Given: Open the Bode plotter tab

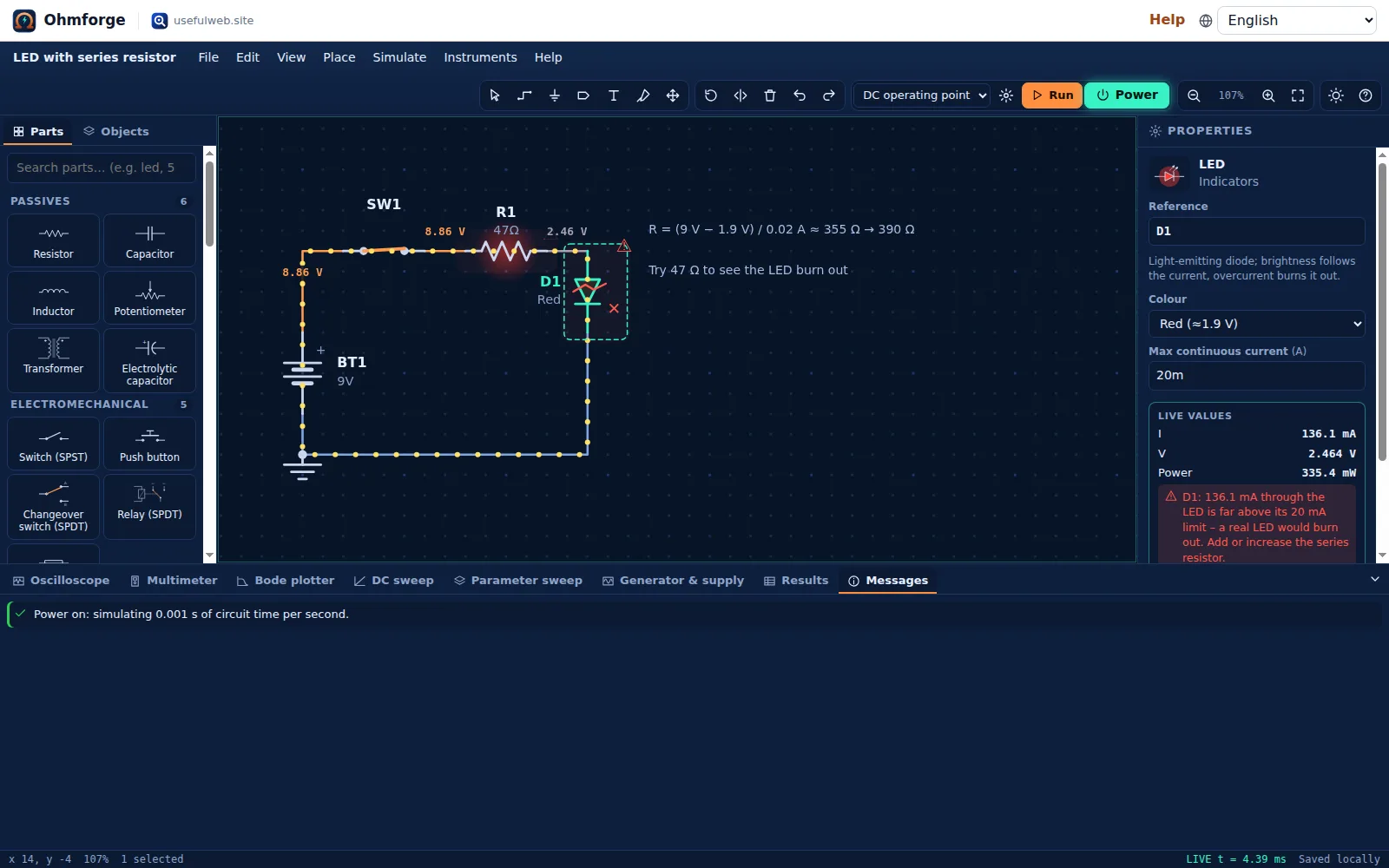Looking at the screenshot, I should click(286, 581).
